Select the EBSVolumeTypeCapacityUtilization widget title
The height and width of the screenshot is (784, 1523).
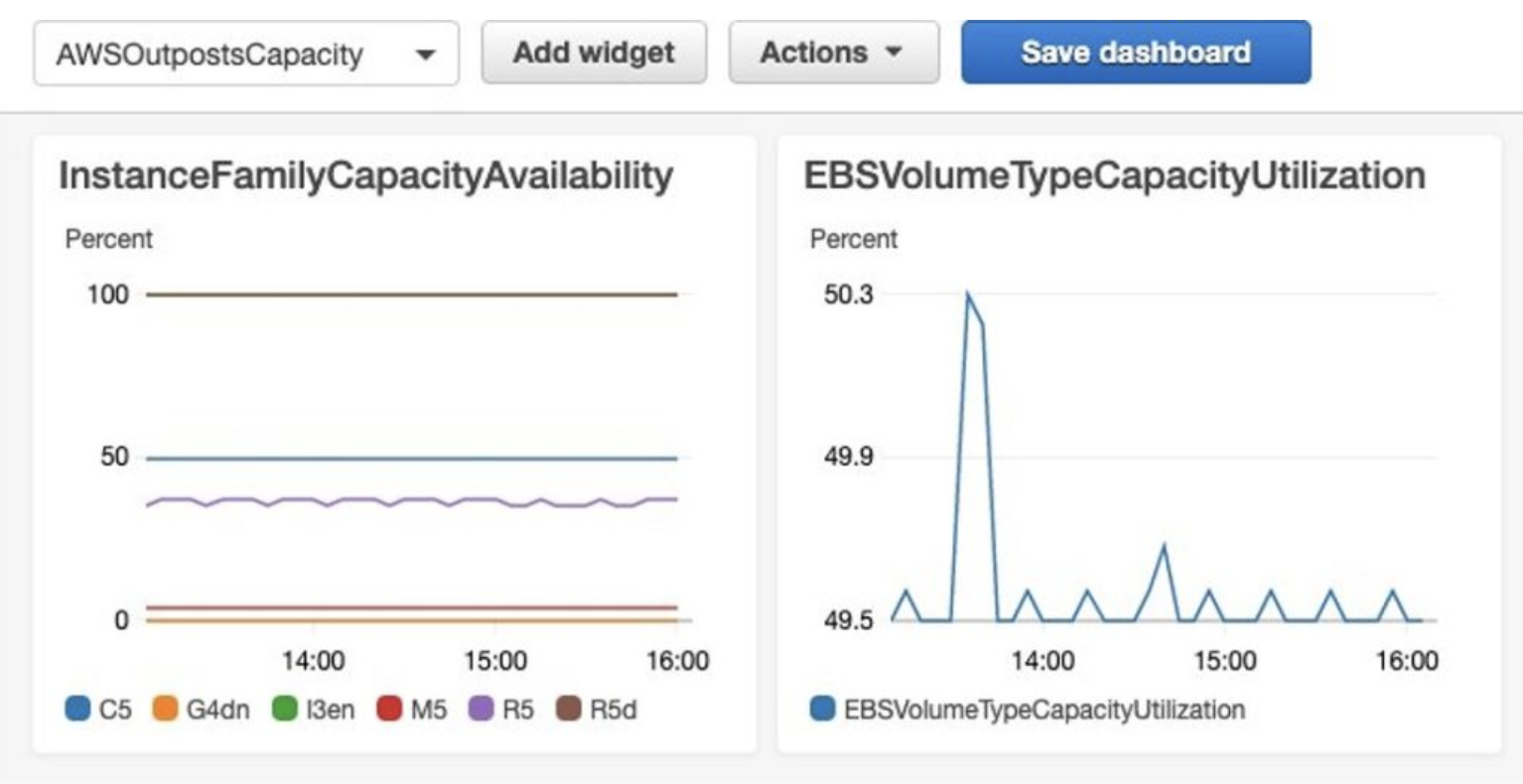1114,176
